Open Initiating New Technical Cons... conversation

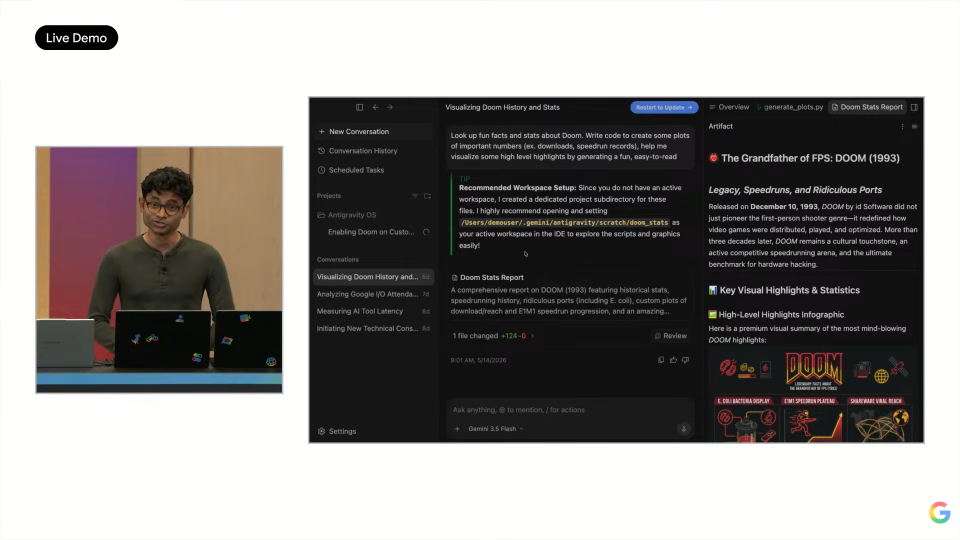pyautogui.click(x=374, y=328)
